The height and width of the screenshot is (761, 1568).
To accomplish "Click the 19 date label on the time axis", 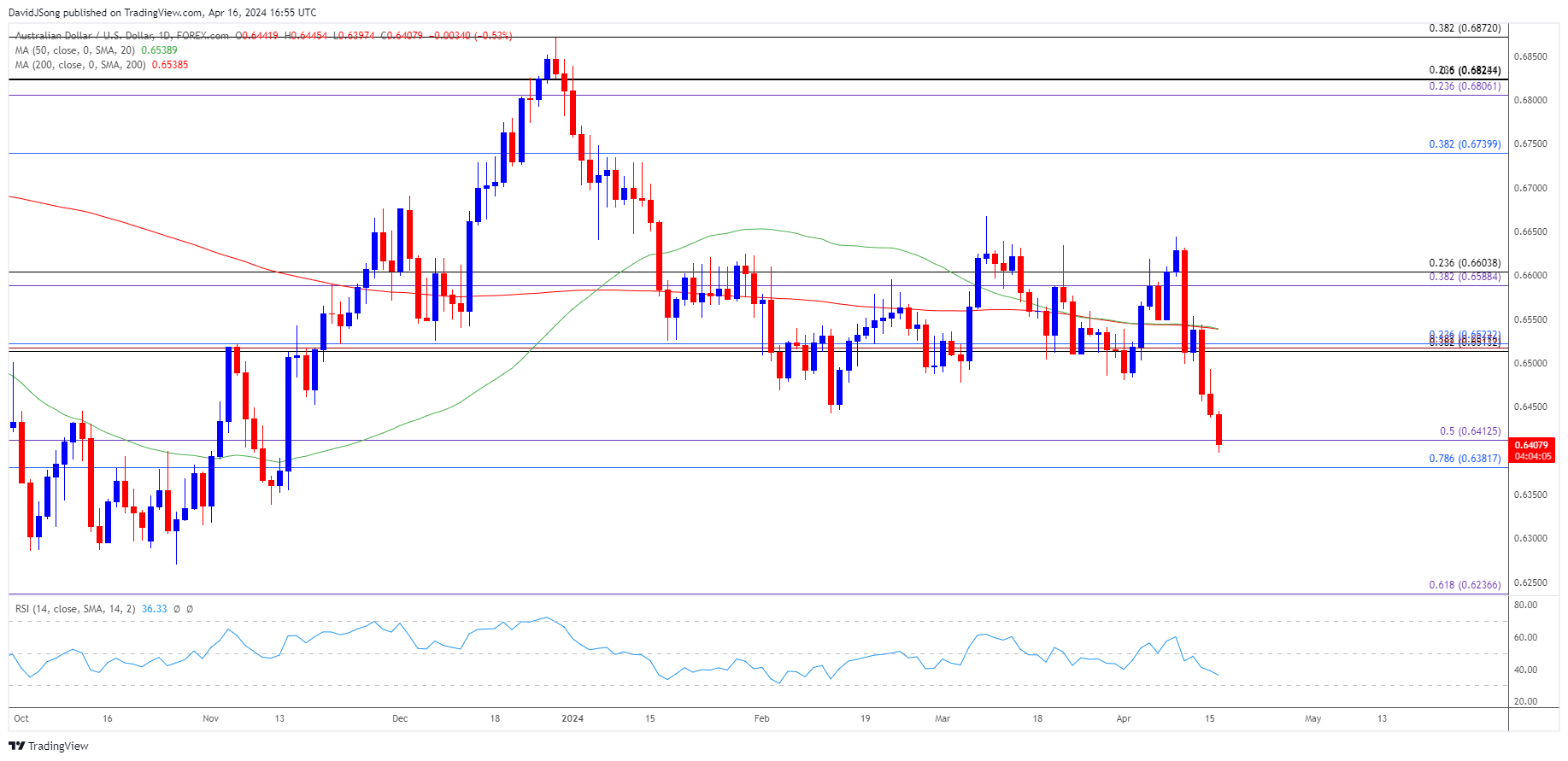I will (866, 719).
